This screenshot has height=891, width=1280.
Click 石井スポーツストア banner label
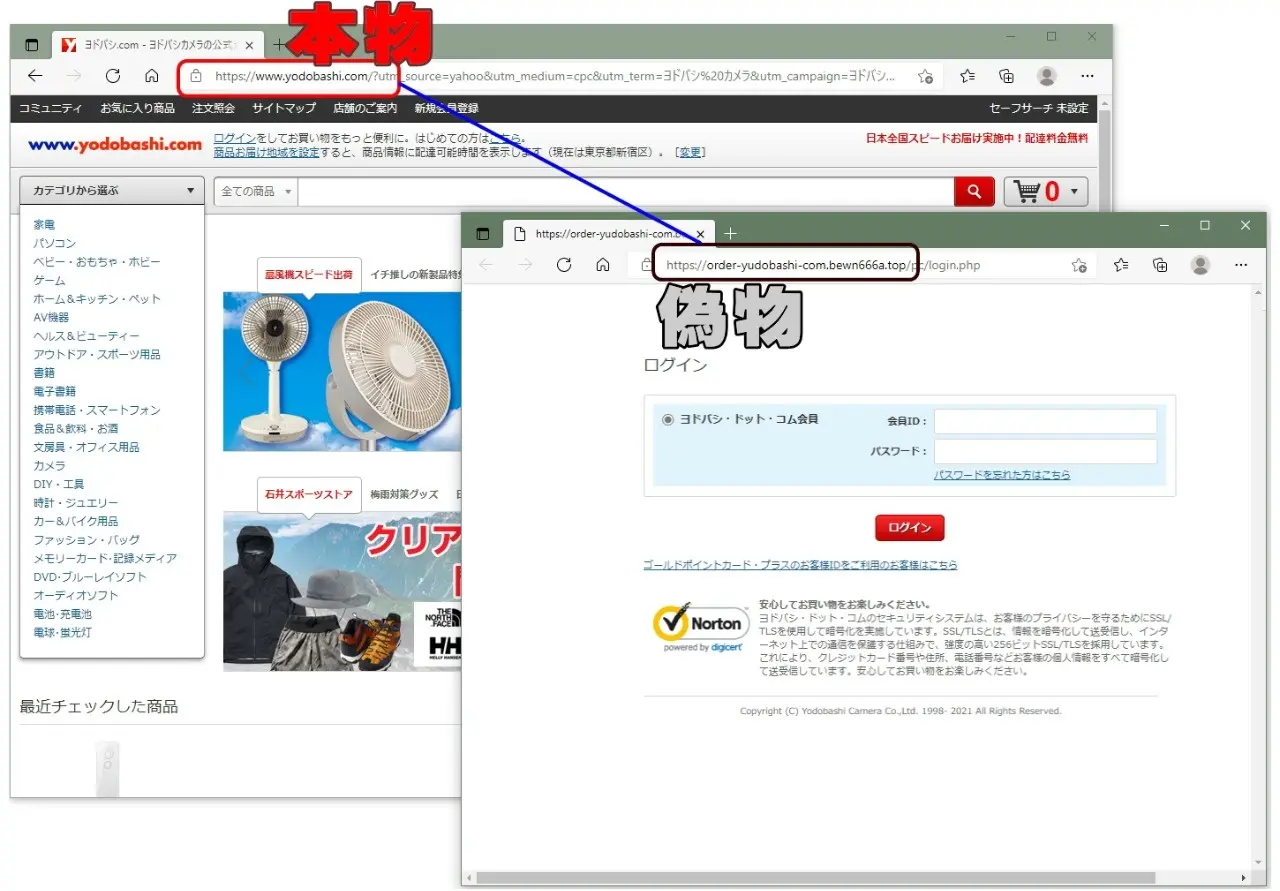click(308, 494)
